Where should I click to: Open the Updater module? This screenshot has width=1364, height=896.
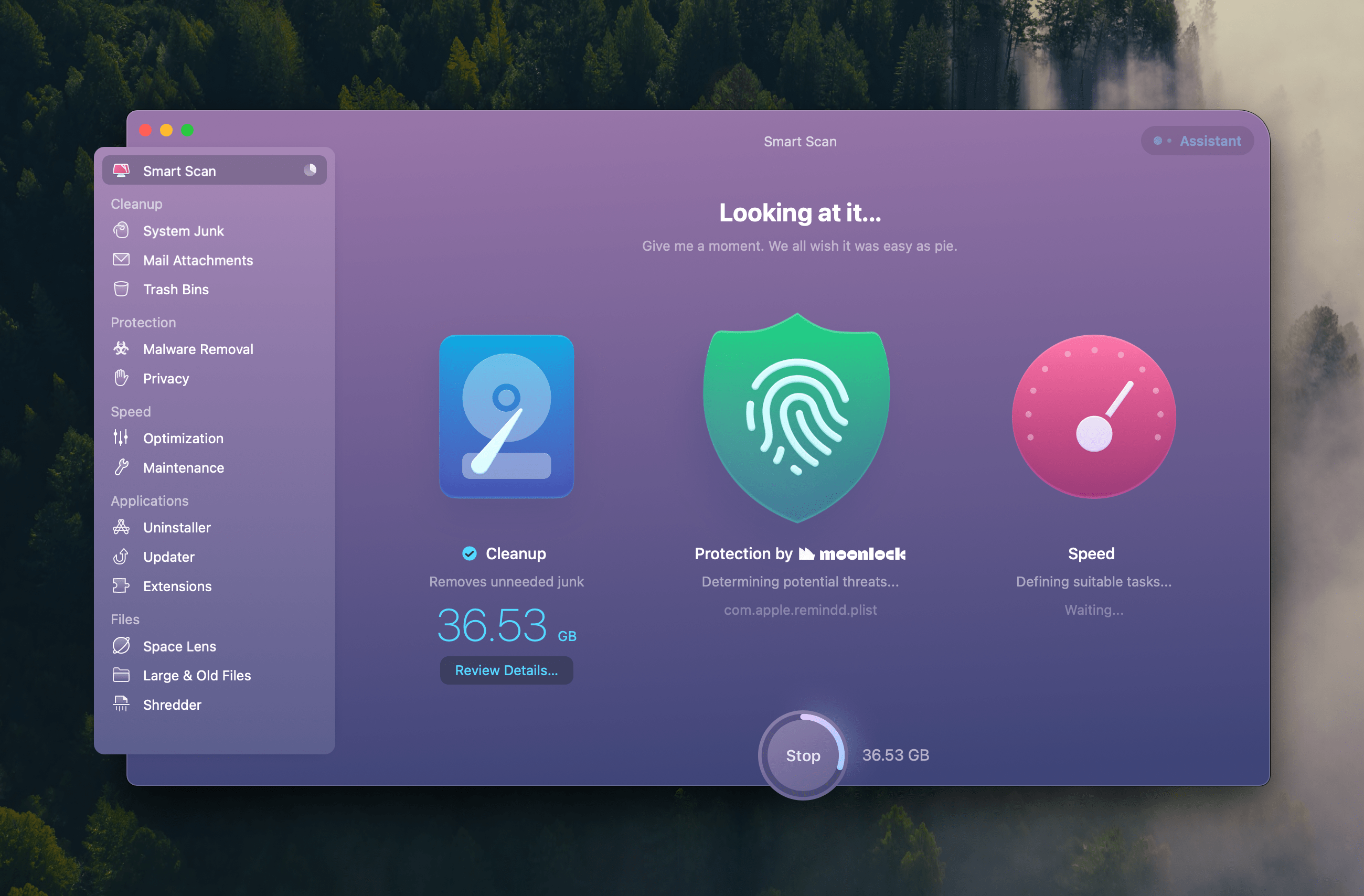(168, 557)
